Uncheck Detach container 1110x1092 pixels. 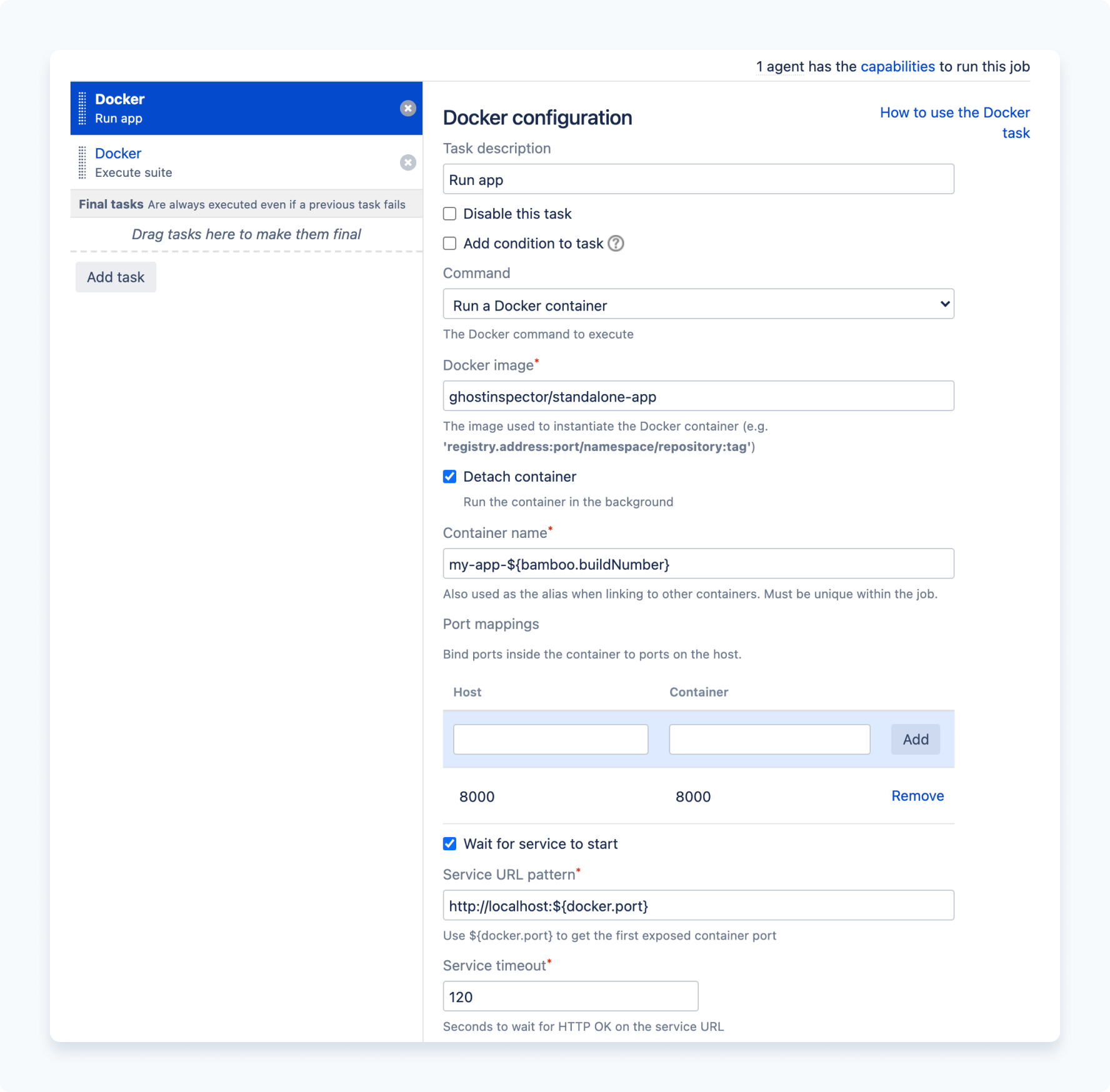pos(449,477)
